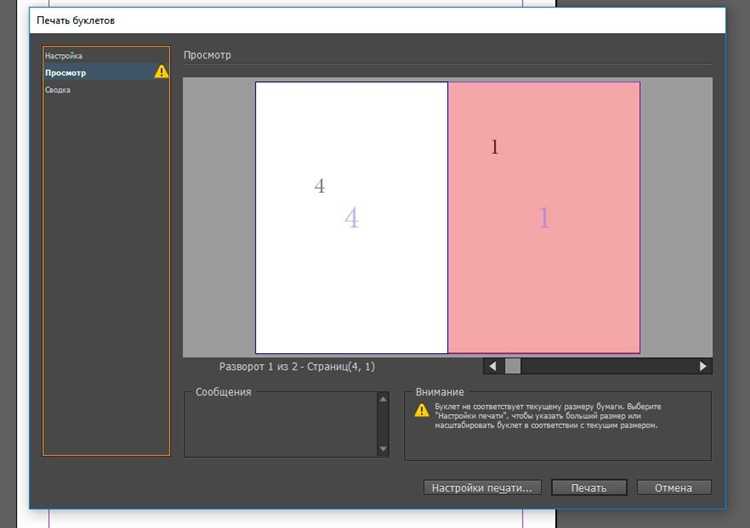Click the white page 4 preview
The width and height of the screenshot is (750, 528).
(x=352, y=218)
